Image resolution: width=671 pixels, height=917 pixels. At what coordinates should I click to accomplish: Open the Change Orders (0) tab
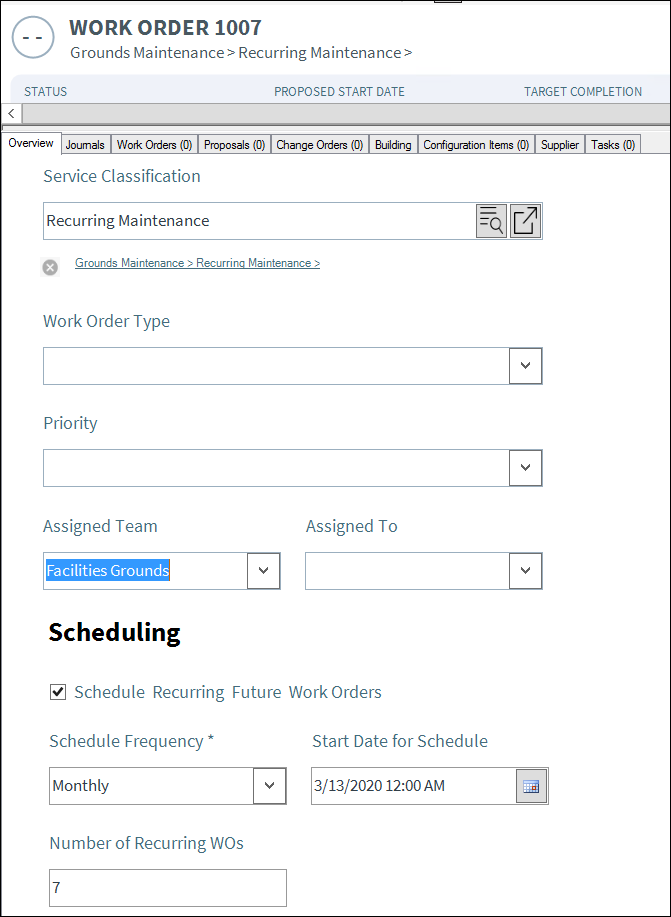click(x=319, y=145)
